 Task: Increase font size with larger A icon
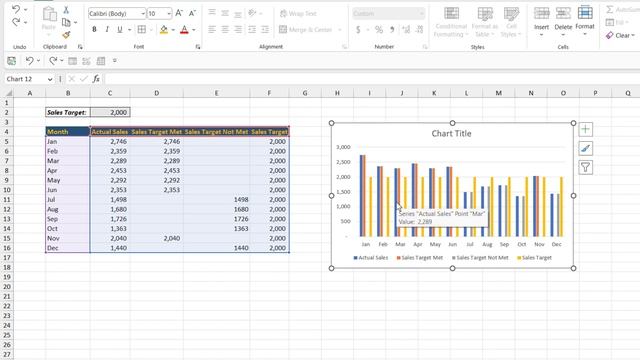[179, 13]
